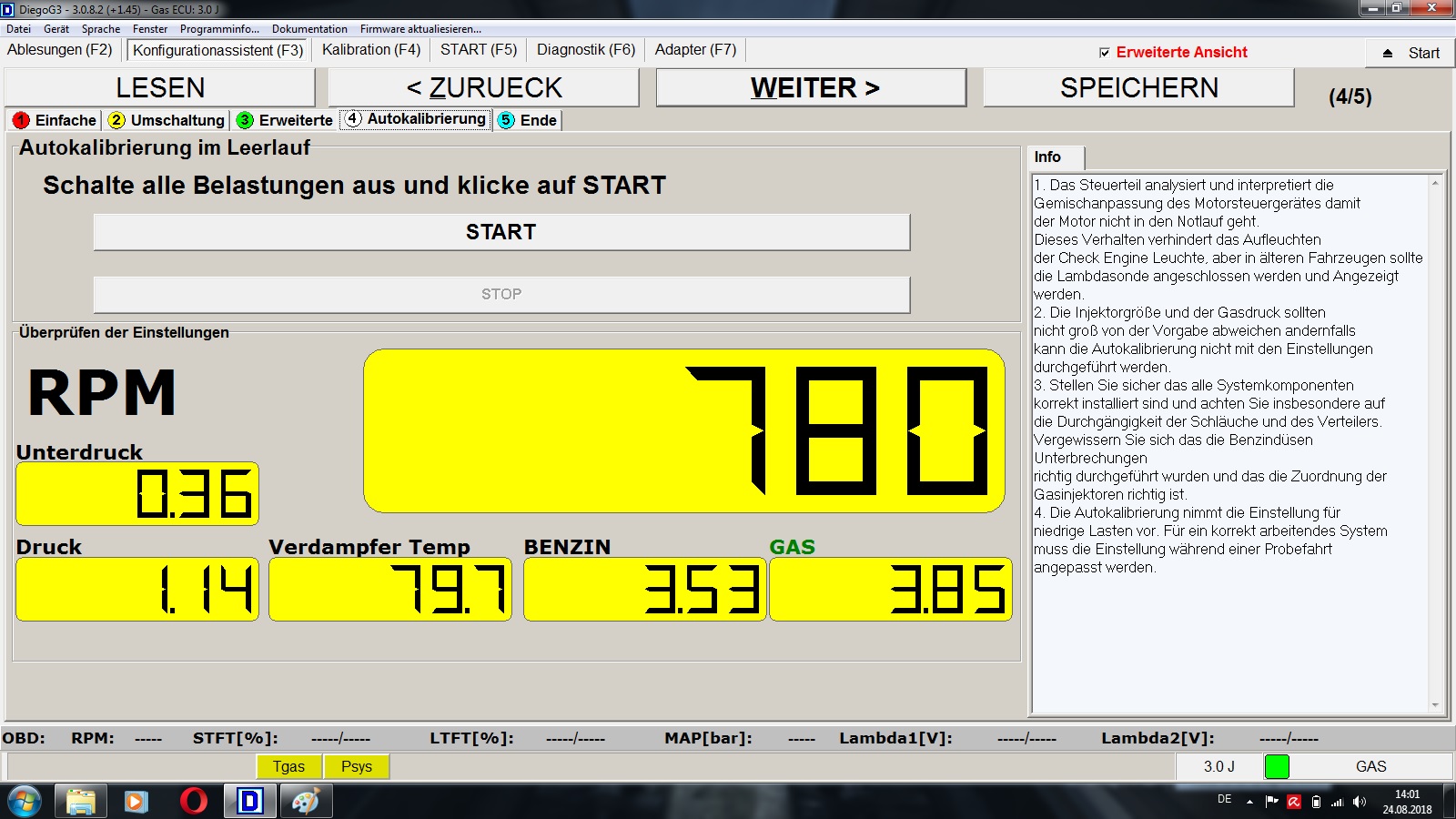Toggle the Erweiterte Ansicht checkbox
The image size is (1456, 819).
[x=1105, y=53]
